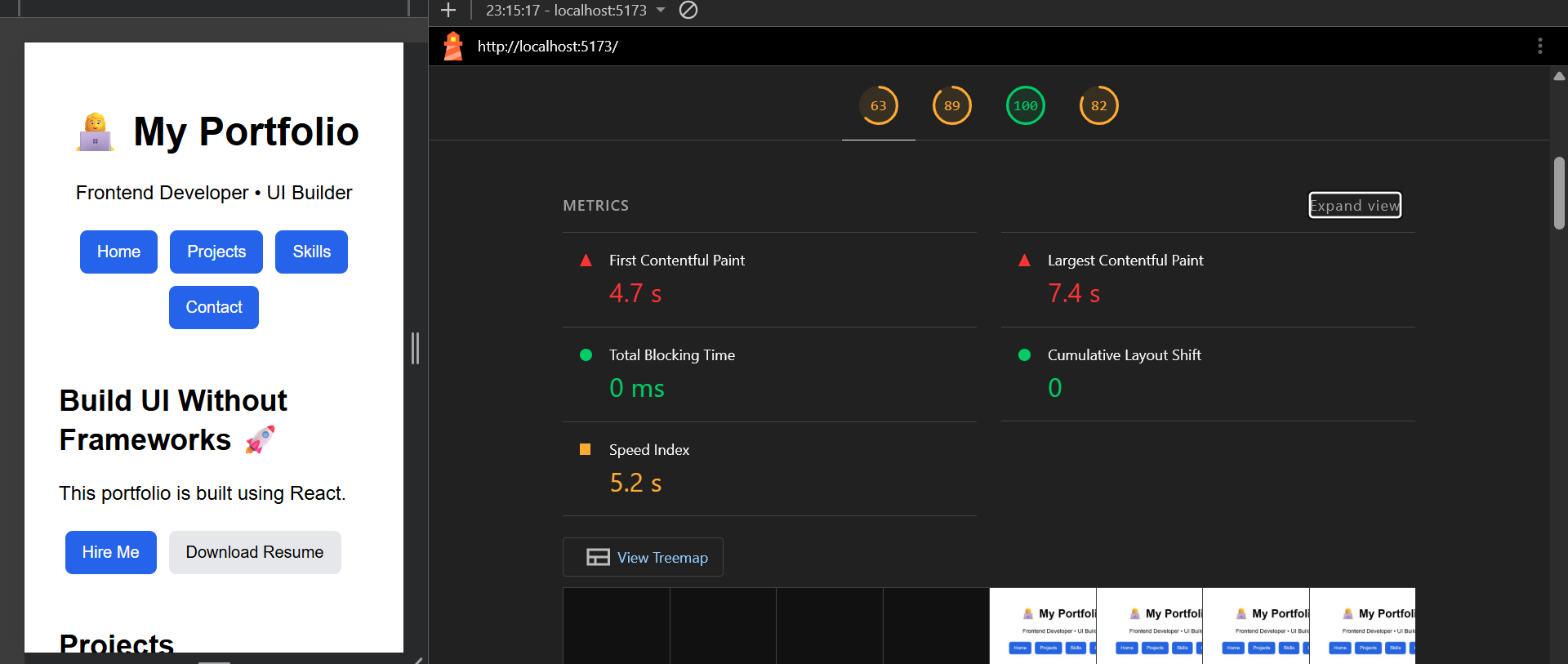
Task: Click 'This portfolio is built using React.' text
Action: [203, 493]
